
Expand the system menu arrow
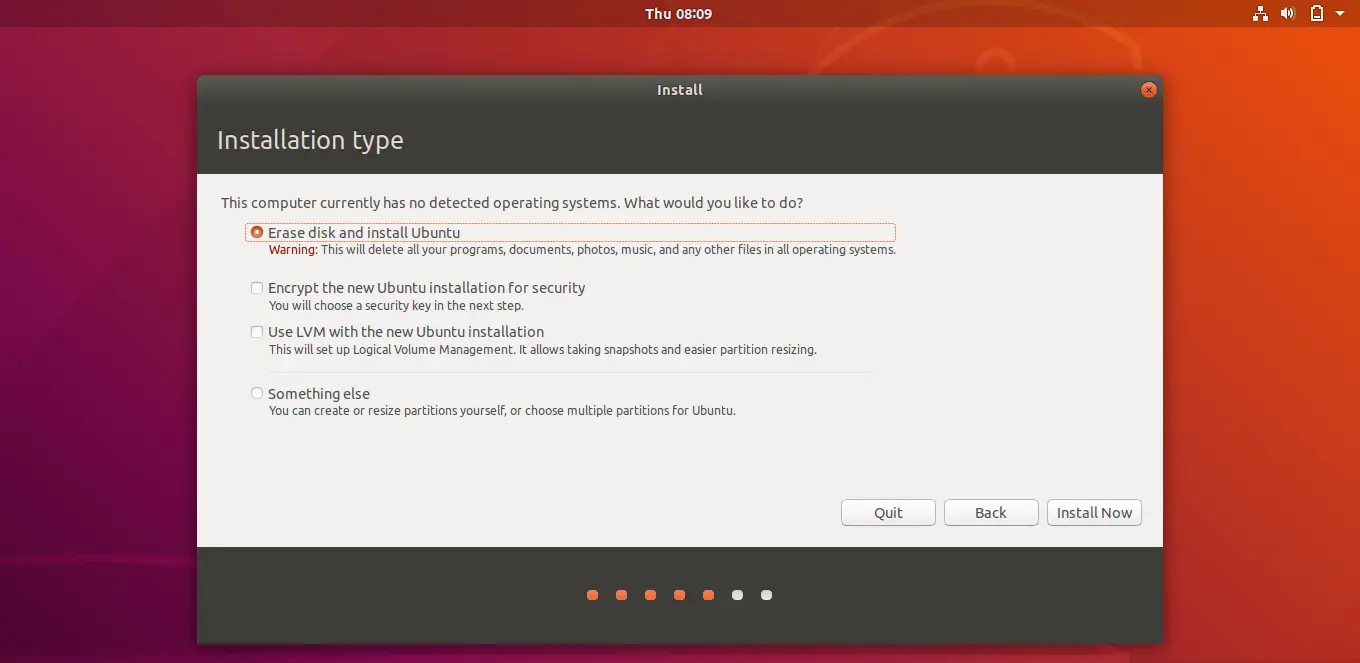(x=1340, y=14)
